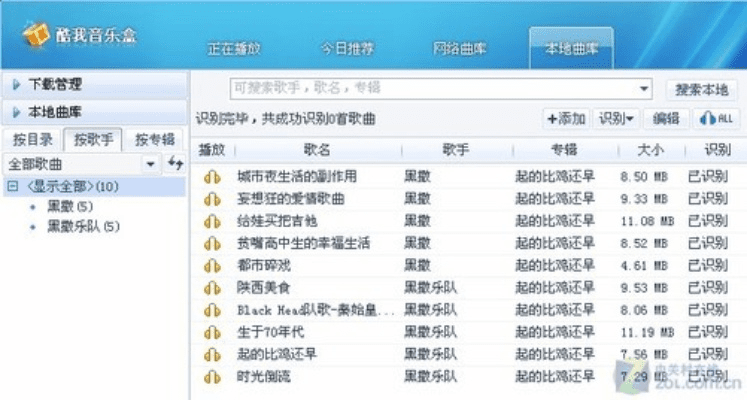
Task: Switch to the 按专辑 tab
Action: tap(154, 140)
